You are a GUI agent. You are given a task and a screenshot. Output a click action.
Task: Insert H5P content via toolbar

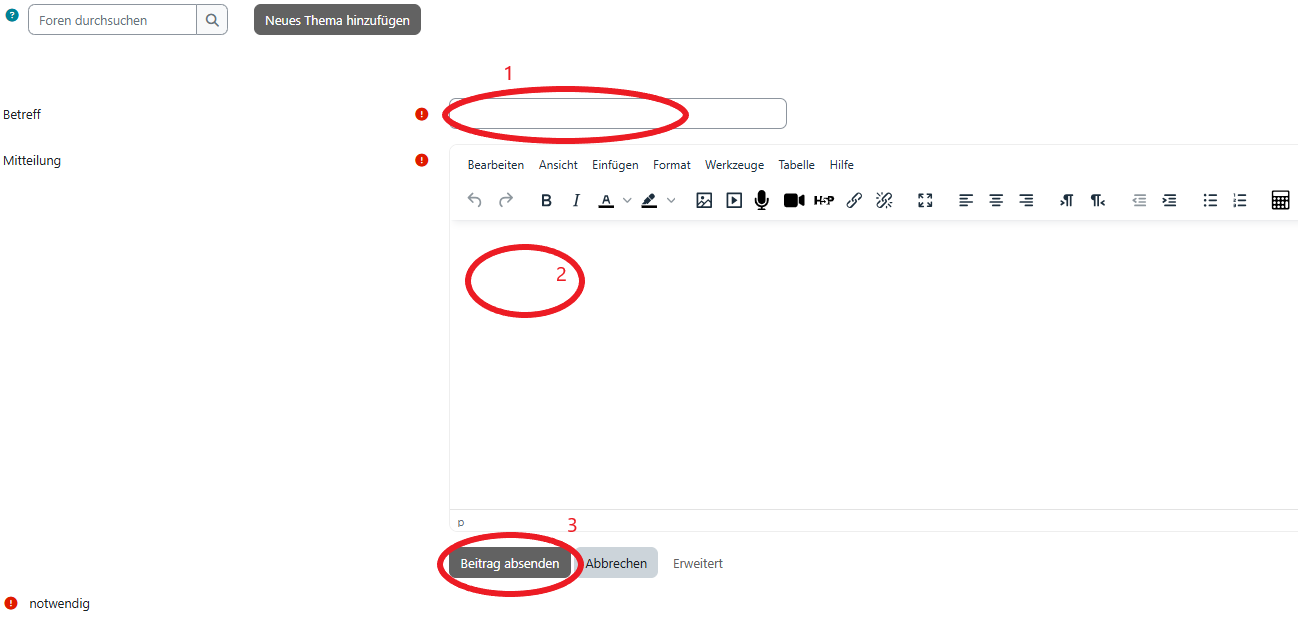[824, 200]
